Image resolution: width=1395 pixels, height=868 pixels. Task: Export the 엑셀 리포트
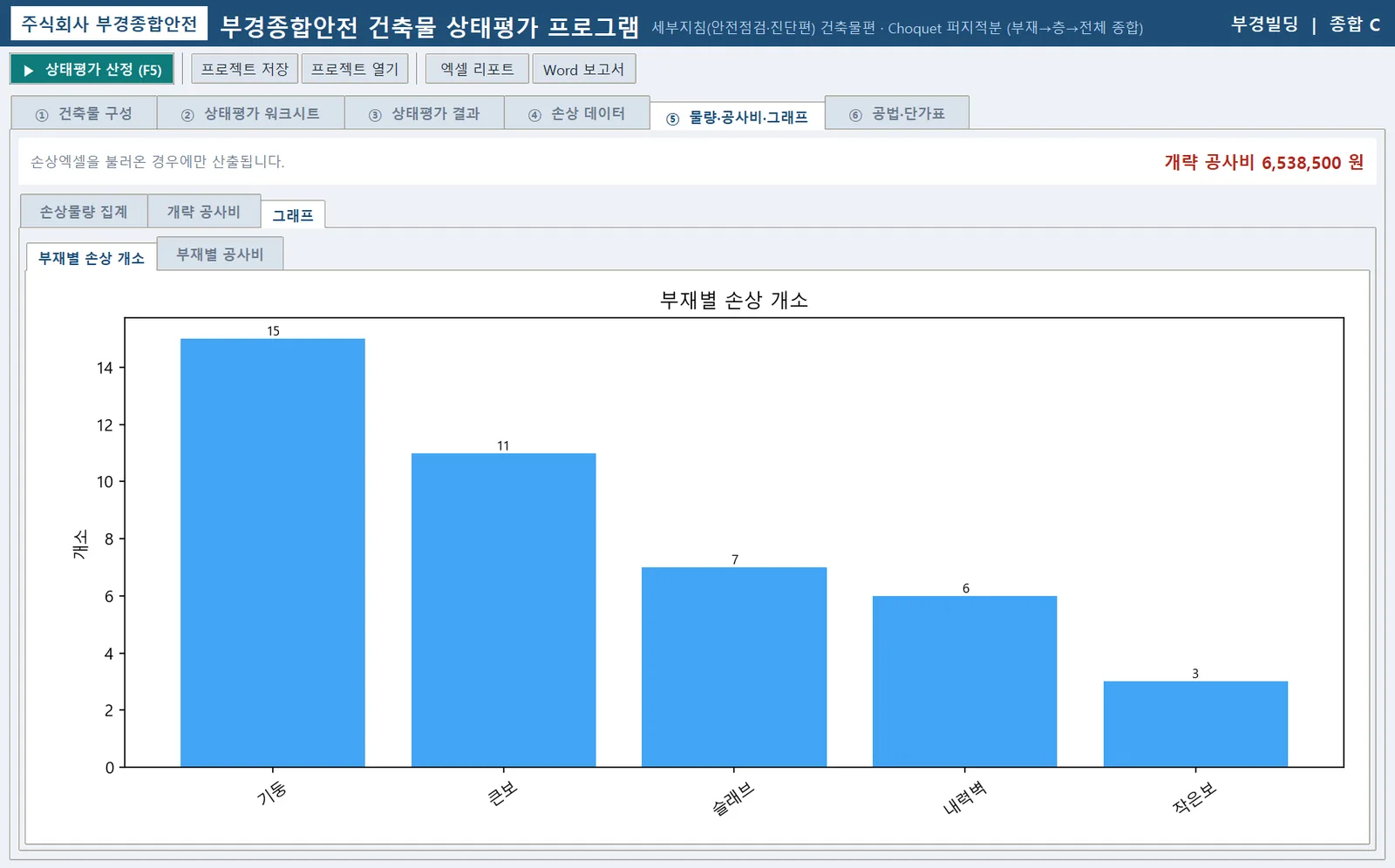point(477,69)
